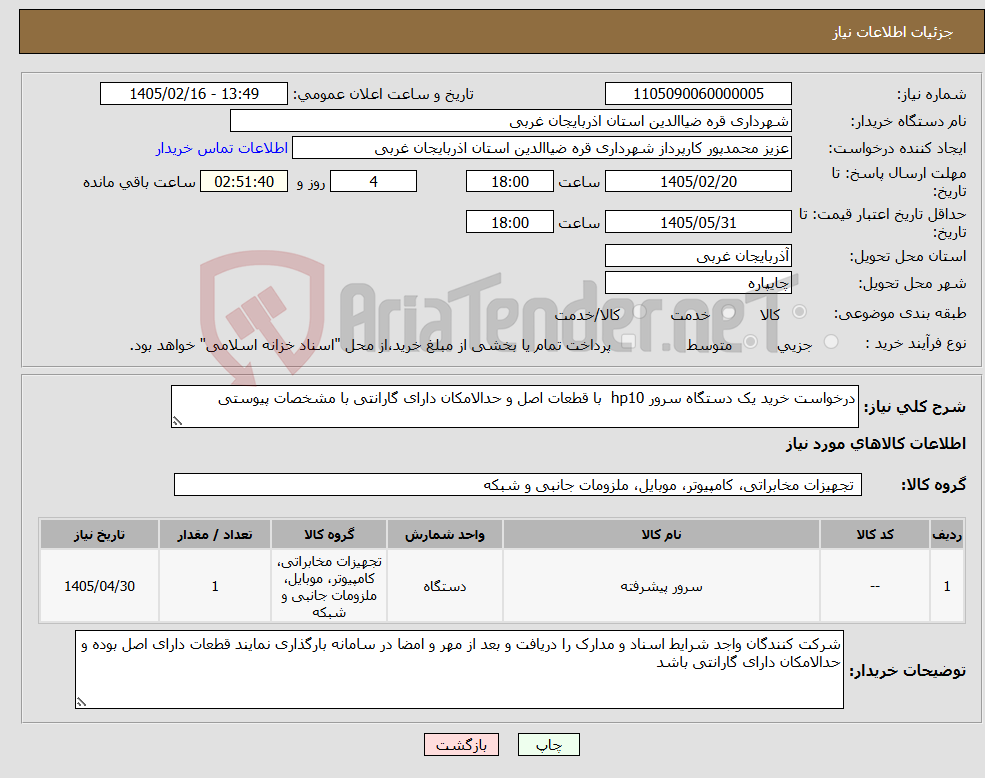Click the شرح کلی نیاز label

pyautogui.click(x=915, y=407)
